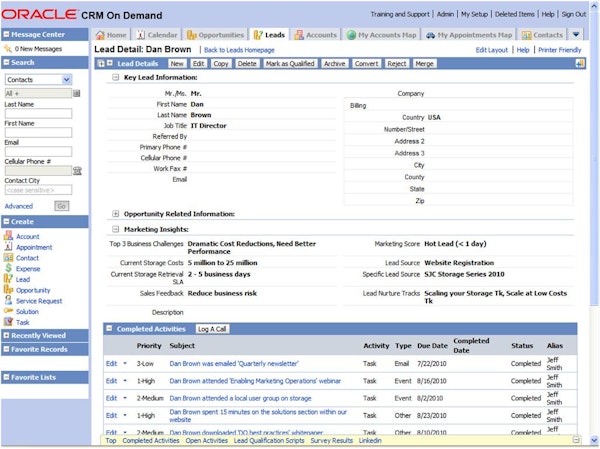Viewport: 600px width, 449px height.
Task: Click the Opportunity icon in Create section
Action: [x=8, y=290]
